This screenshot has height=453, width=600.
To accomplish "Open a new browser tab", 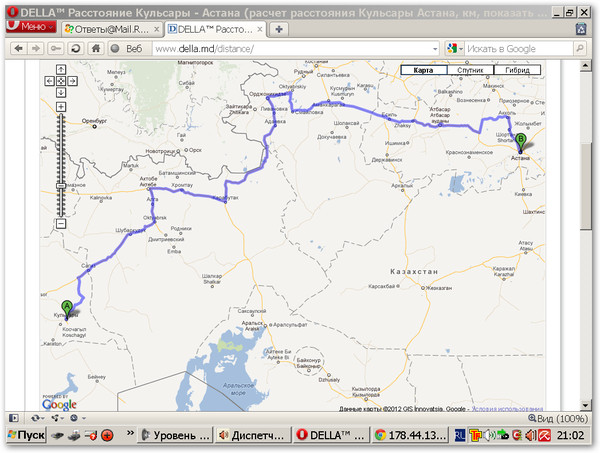I will 279,28.
